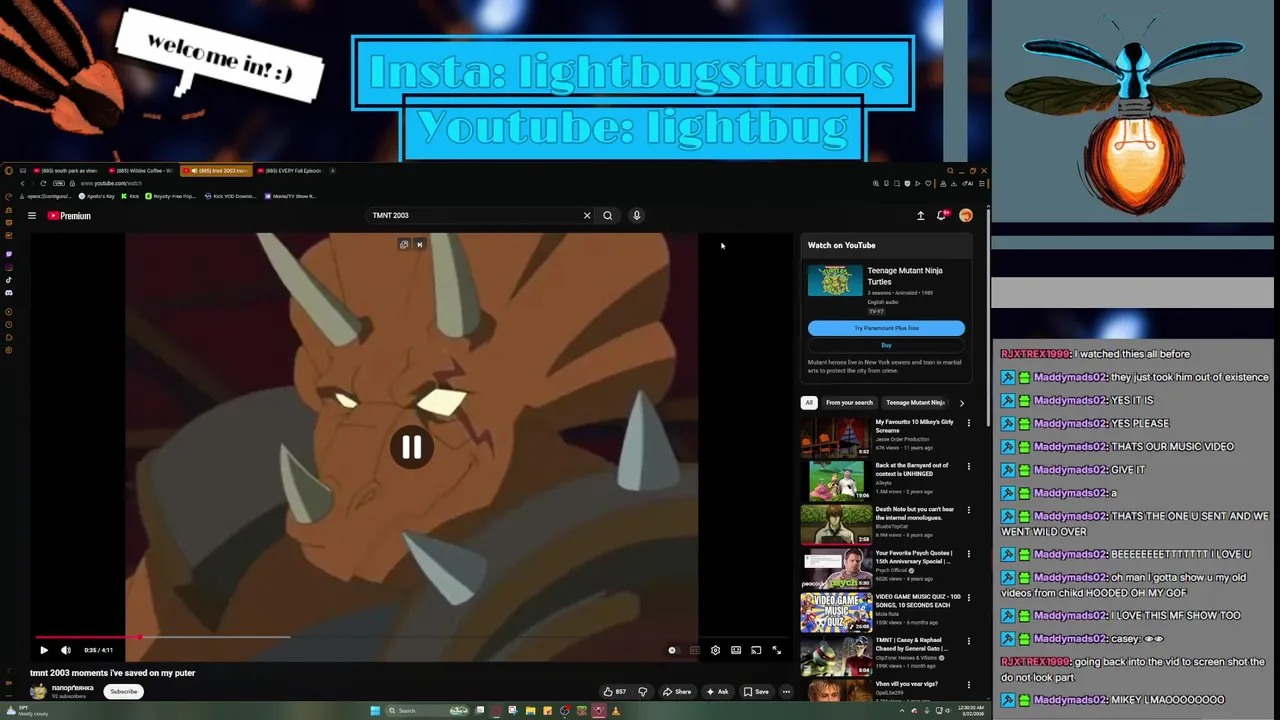Toggle the autoplay switch in the player
This screenshot has height=720, width=1280.
[673, 650]
